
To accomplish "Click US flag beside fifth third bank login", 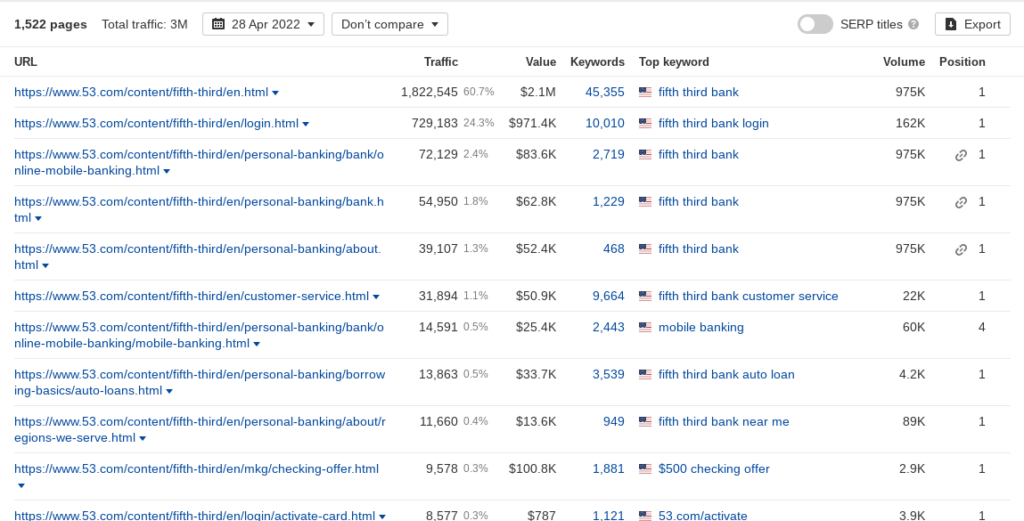I will [645, 123].
